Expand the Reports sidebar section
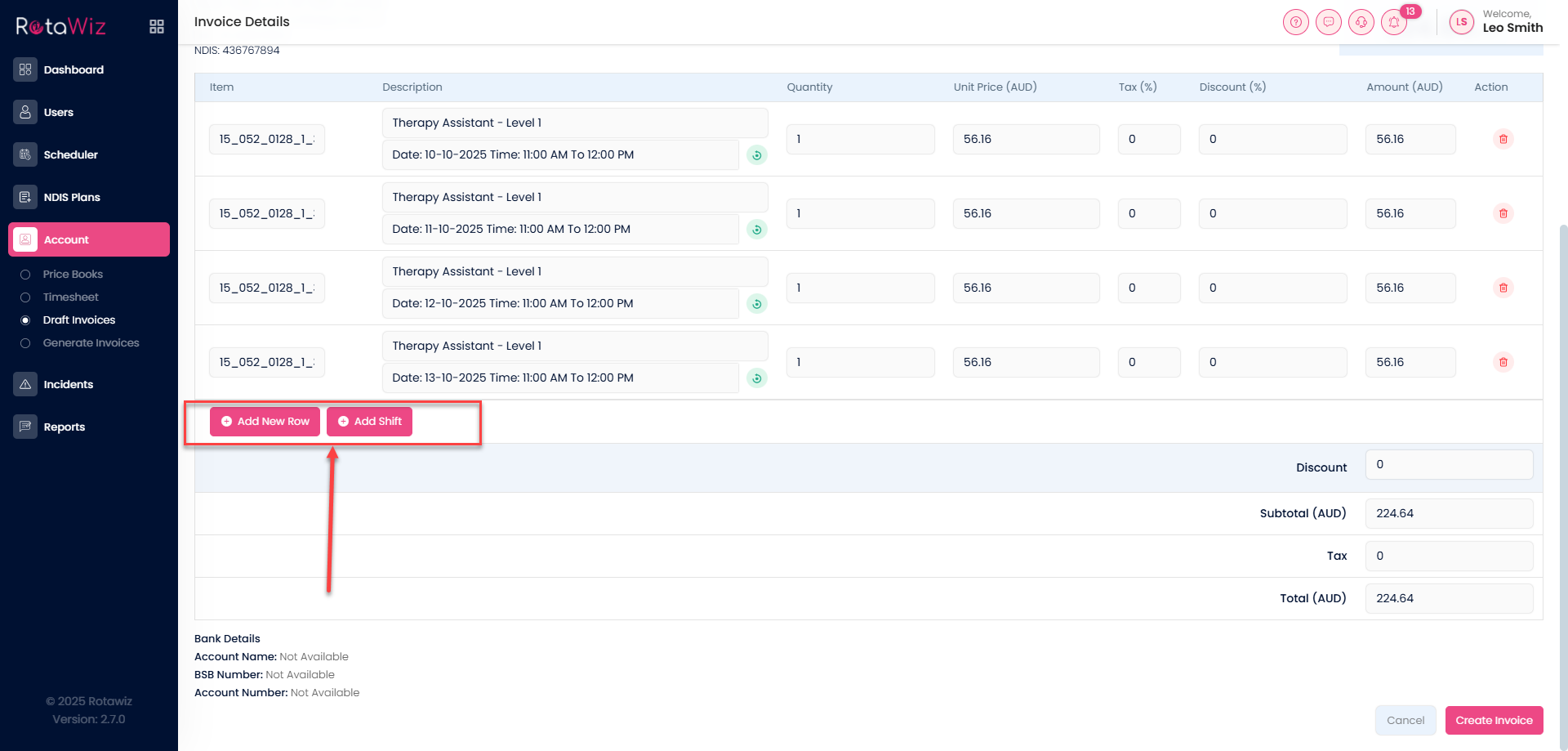This screenshot has width=1568, height=751. tap(64, 427)
